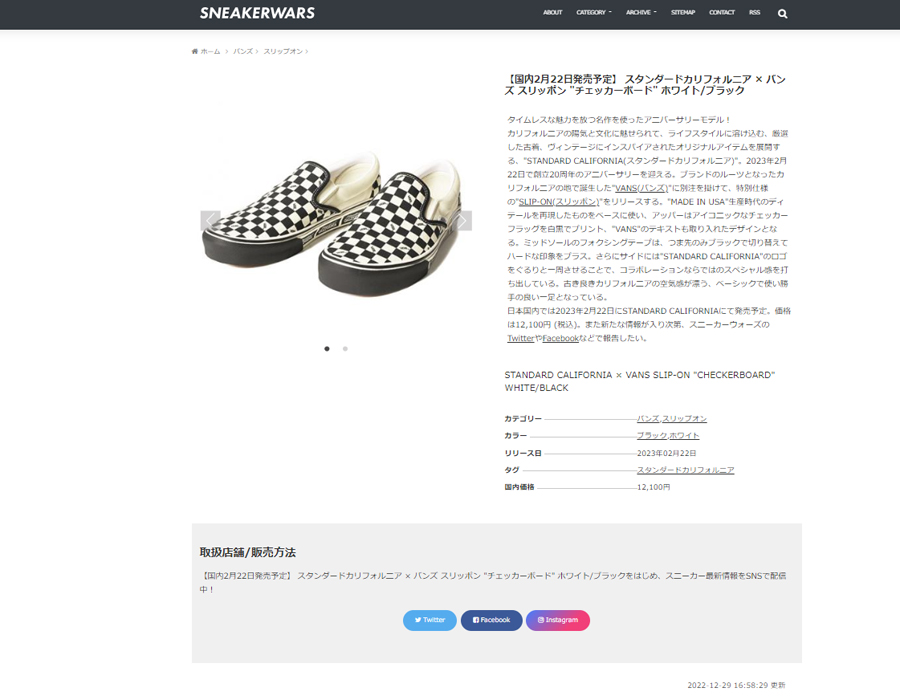Follow the Twitter text link in article

pyautogui.click(x=521, y=339)
